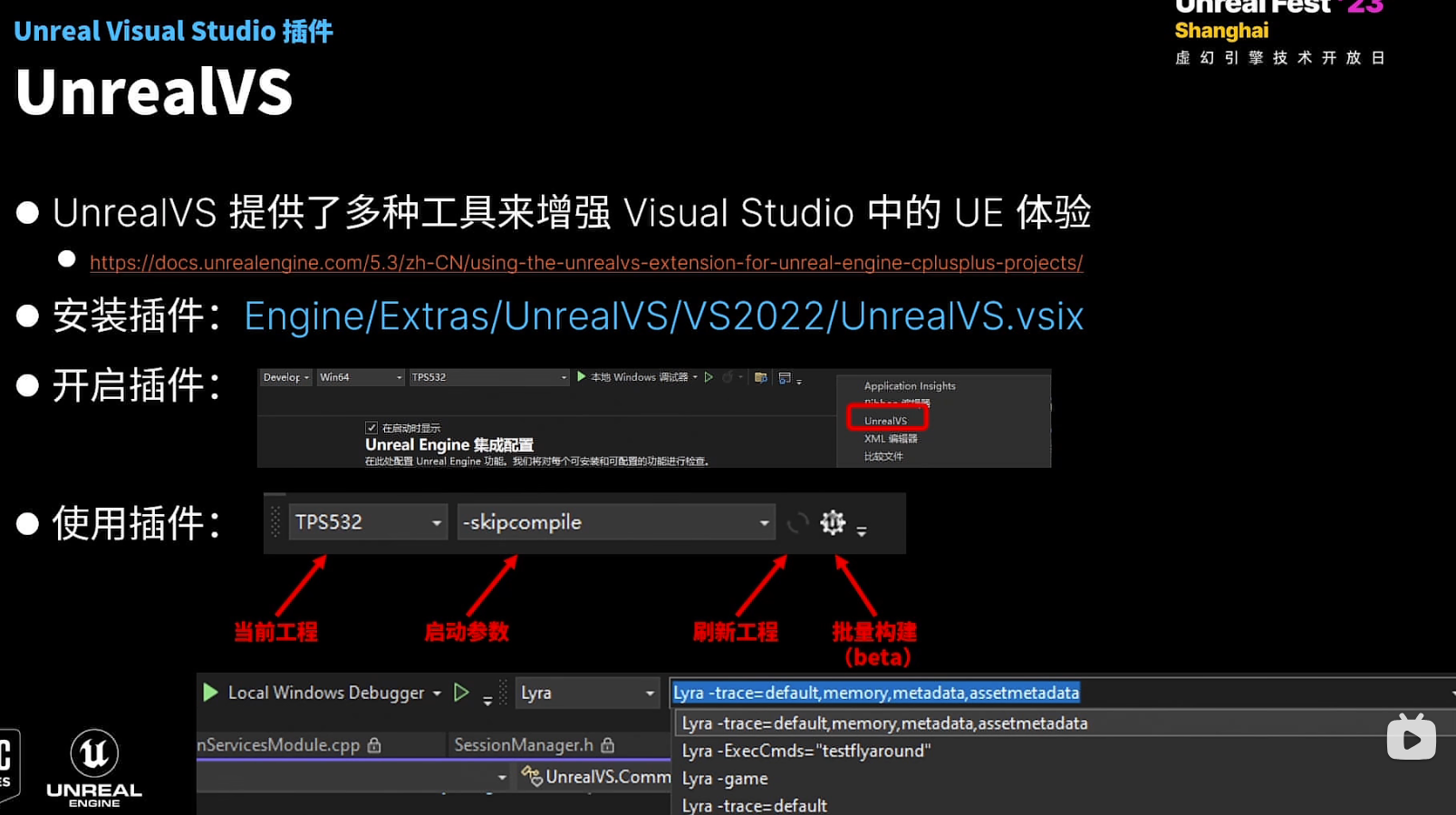Select Lyra -trace=default,memory,metadata,assetmetadata list entry
1456x815 pixels.
point(884,723)
